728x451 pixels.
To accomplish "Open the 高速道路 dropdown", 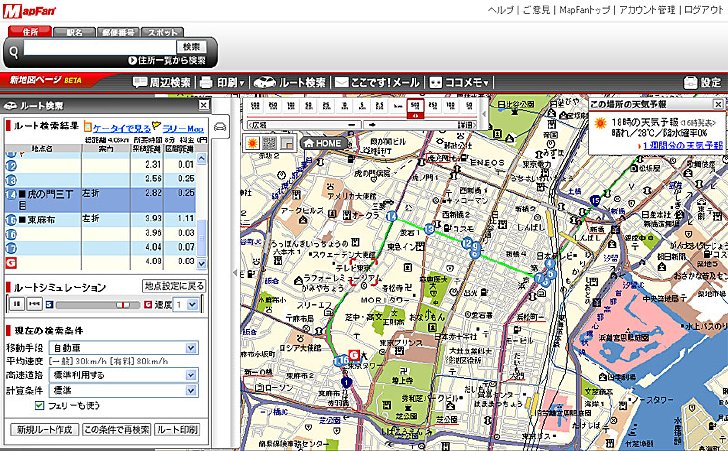I will coord(124,375).
